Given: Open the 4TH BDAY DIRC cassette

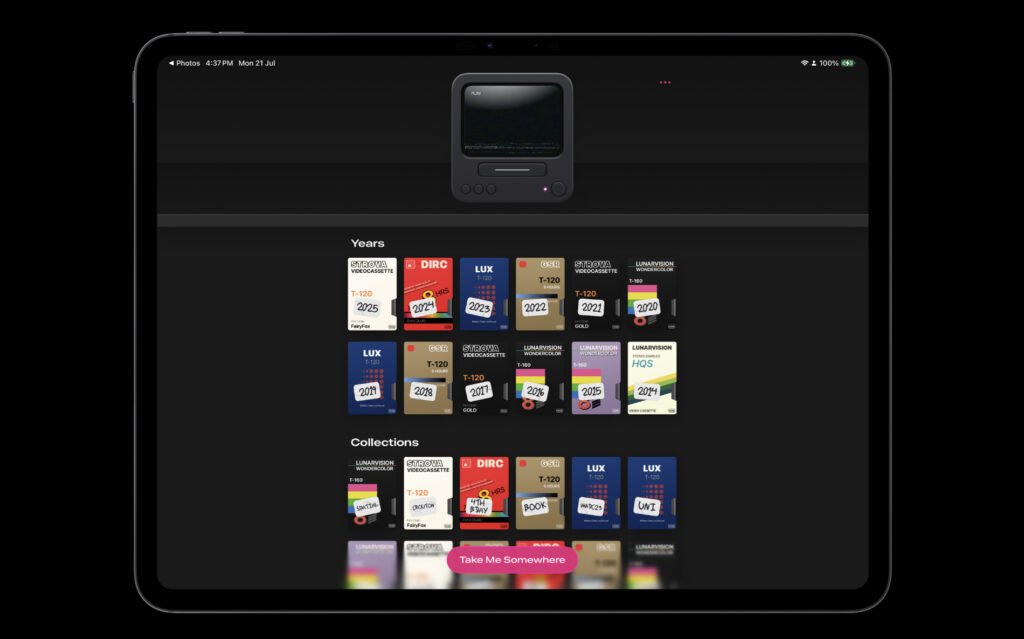Looking at the screenshot, I should pos(481,492).
